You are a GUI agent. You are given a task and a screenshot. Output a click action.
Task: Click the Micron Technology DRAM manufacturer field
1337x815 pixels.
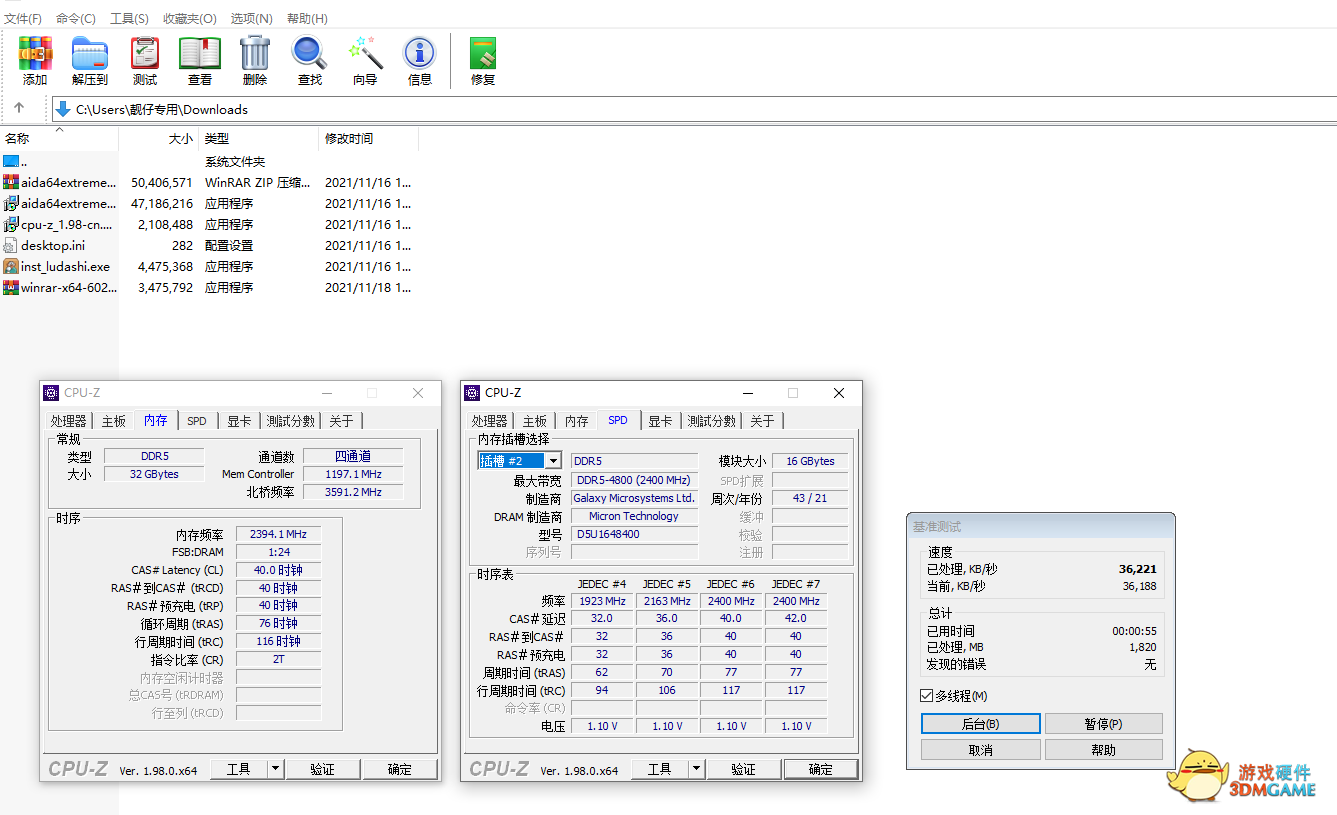coord(634,516)
